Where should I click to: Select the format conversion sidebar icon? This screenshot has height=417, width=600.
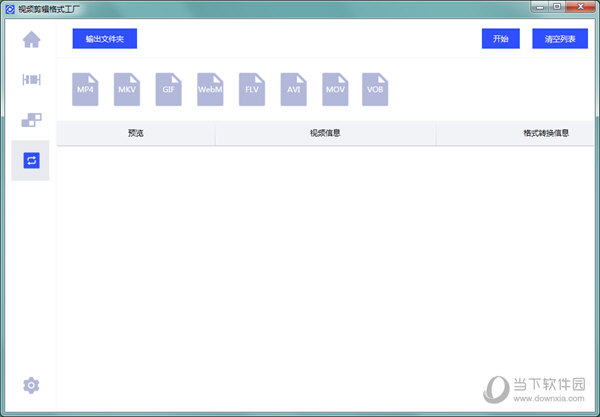coord(31,160)
